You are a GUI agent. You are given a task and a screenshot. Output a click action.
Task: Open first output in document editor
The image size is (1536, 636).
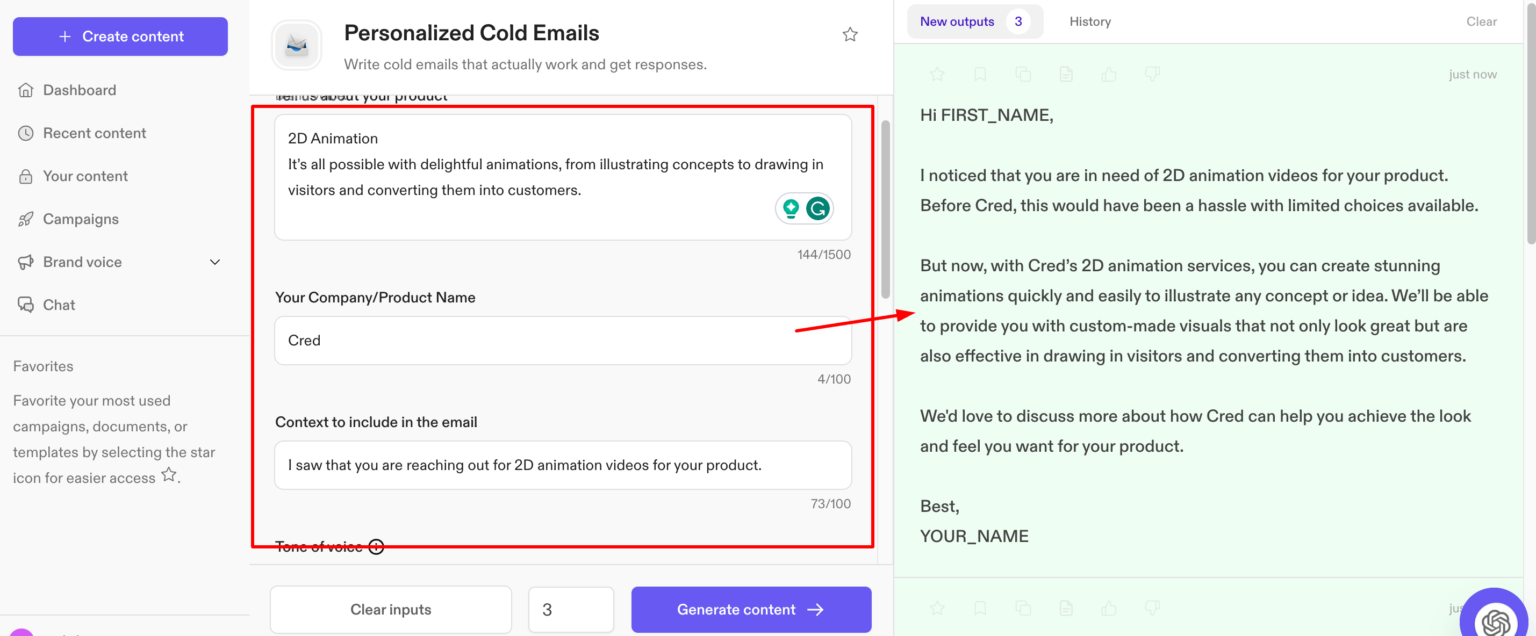click(x=1066, y=74)
